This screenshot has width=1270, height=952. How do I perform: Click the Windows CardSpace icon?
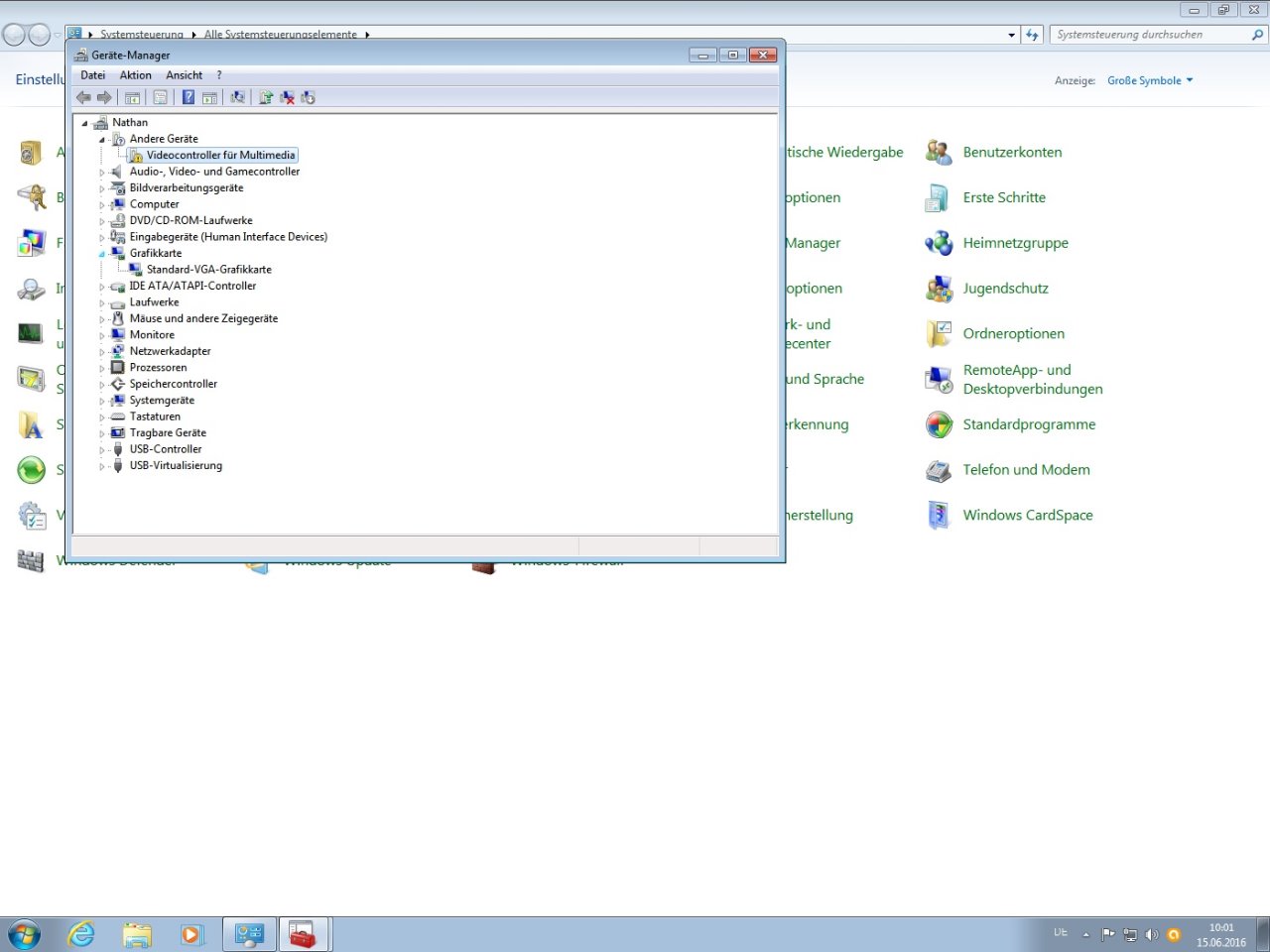coord(939,516)
